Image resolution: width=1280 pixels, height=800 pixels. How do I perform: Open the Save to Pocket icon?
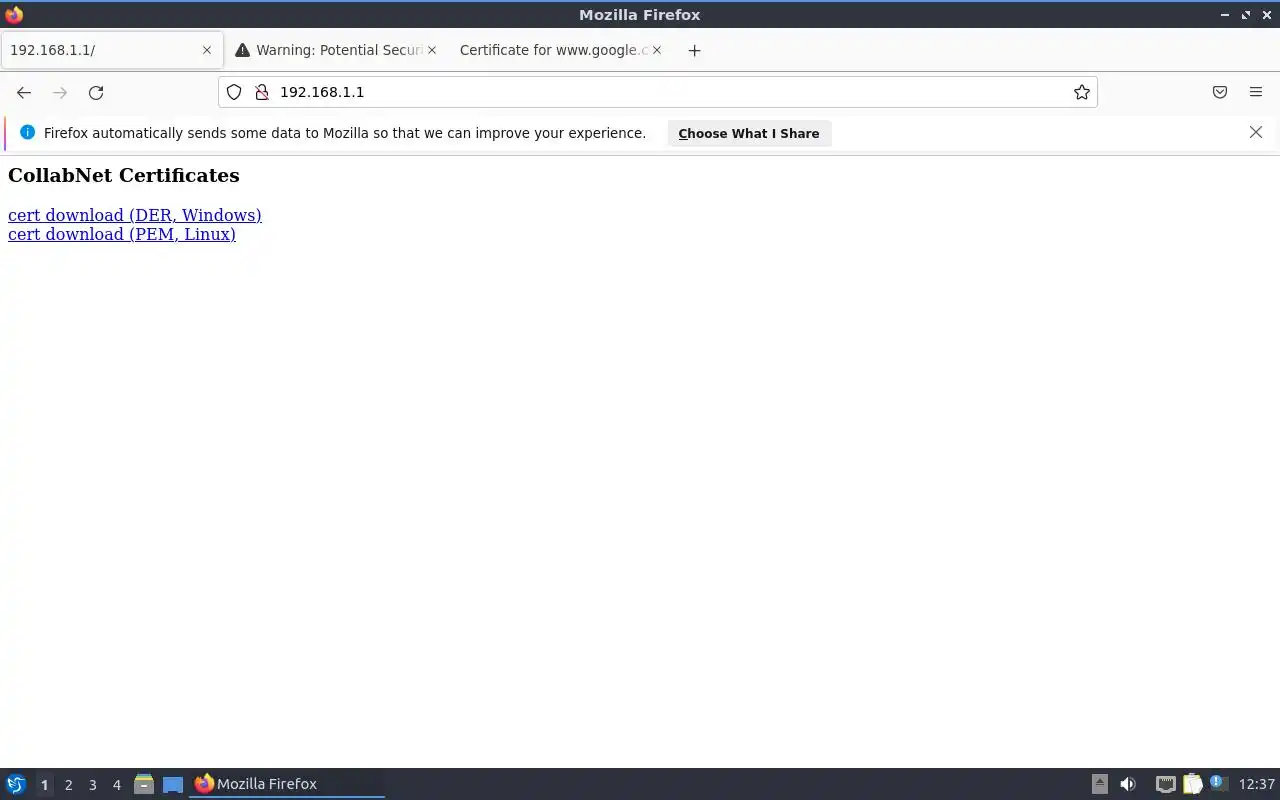point(1220,92)
